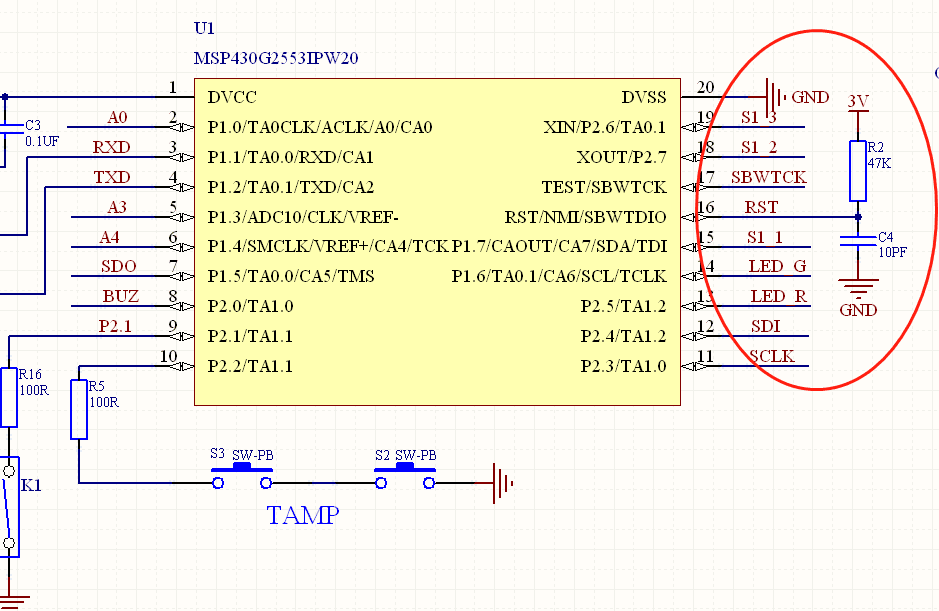
Task: Click the 47K value of R2
Action: (x=879, y=163)
